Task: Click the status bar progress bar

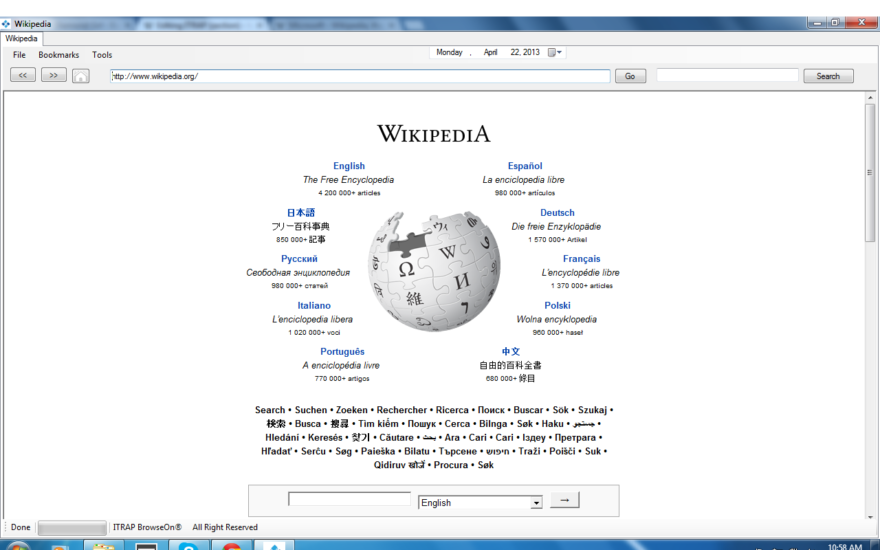Action: point(72,528)
